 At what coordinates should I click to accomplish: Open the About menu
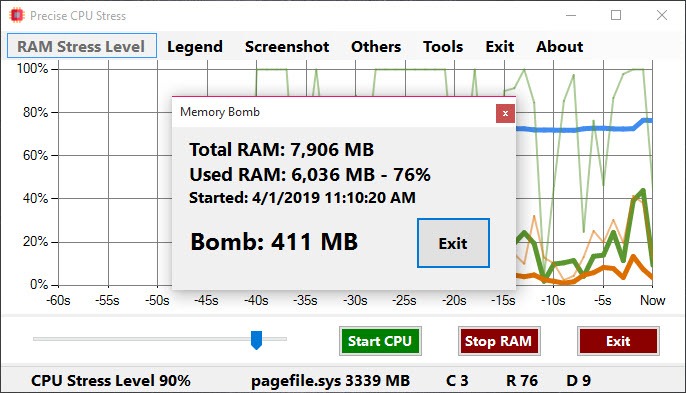(x=560, y=46)
